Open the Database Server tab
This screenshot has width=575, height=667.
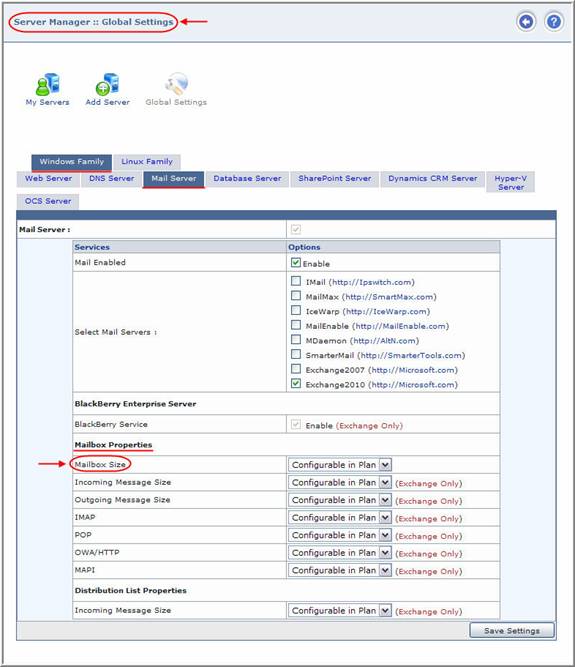(248, 179)
